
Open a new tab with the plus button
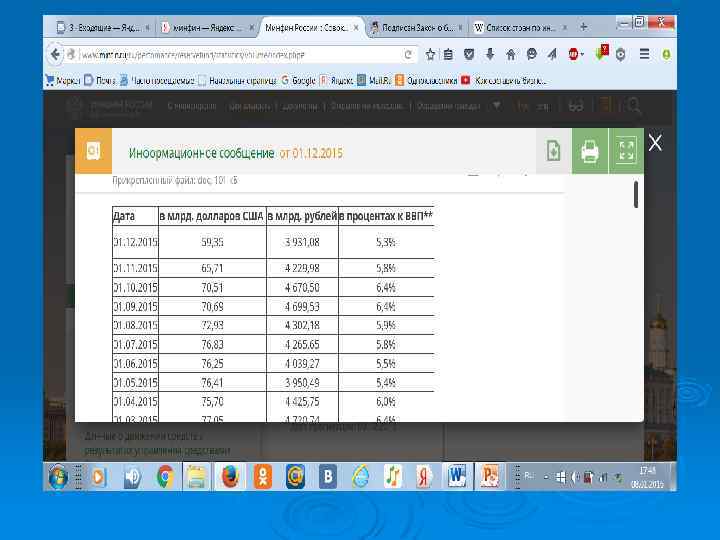[x=584, y=27]
